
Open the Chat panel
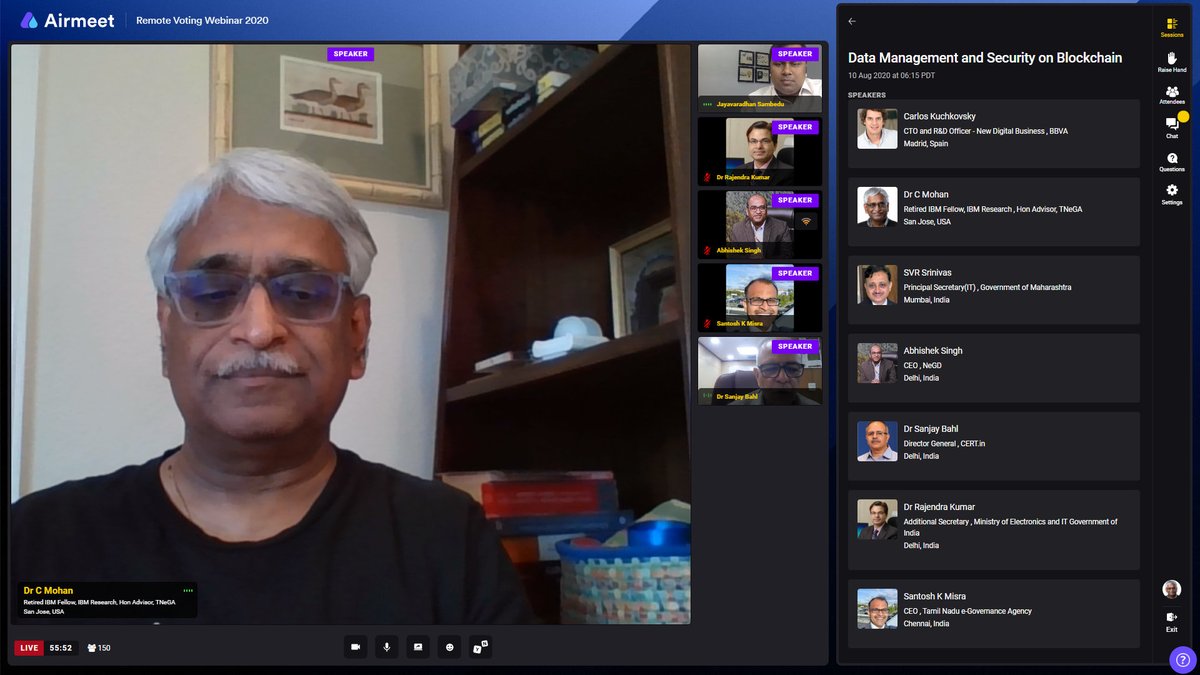pos(1172,127)
